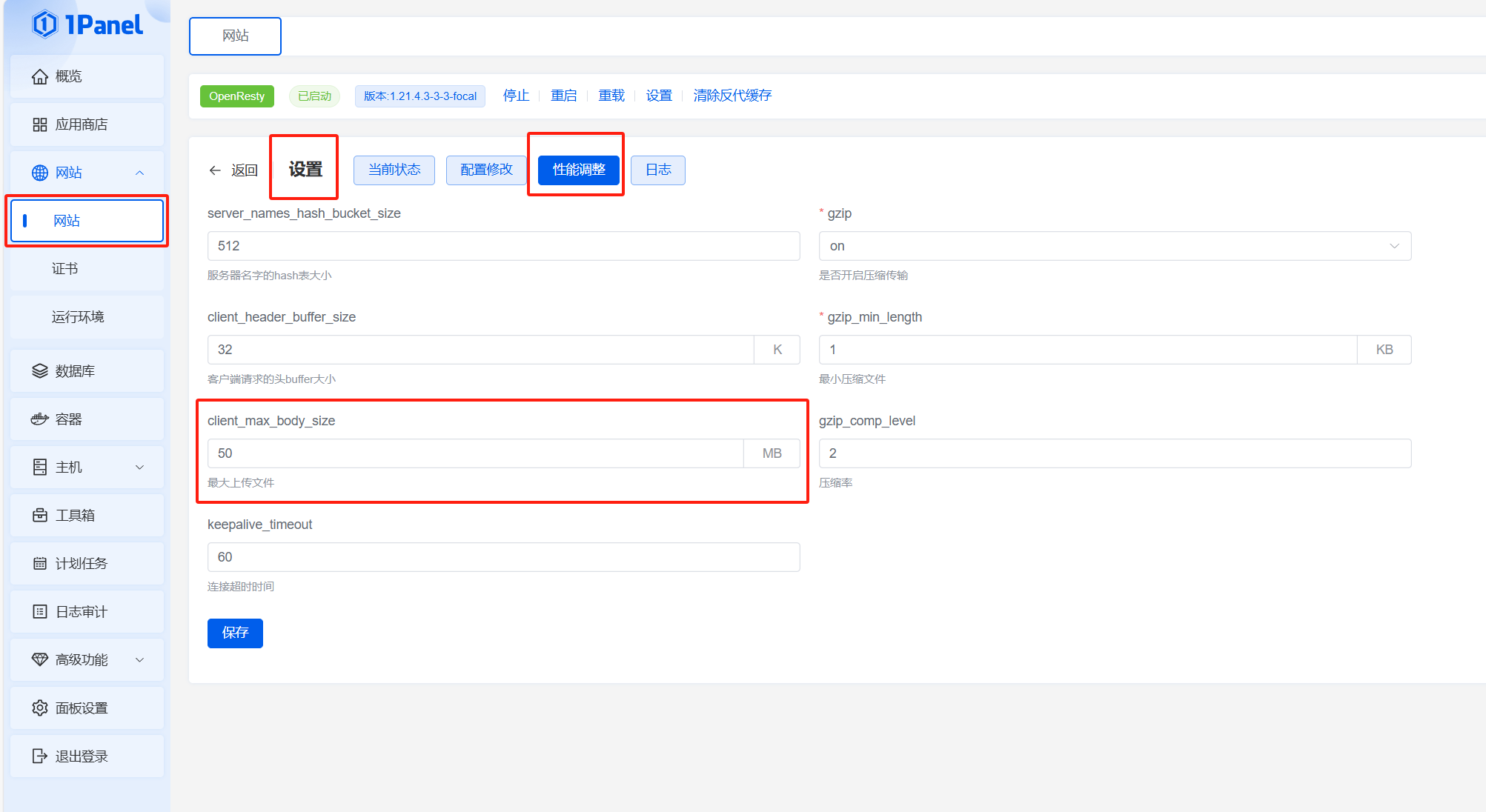Switch to the 当前状态 tab
1486x812 pixels.
(394, 170)
